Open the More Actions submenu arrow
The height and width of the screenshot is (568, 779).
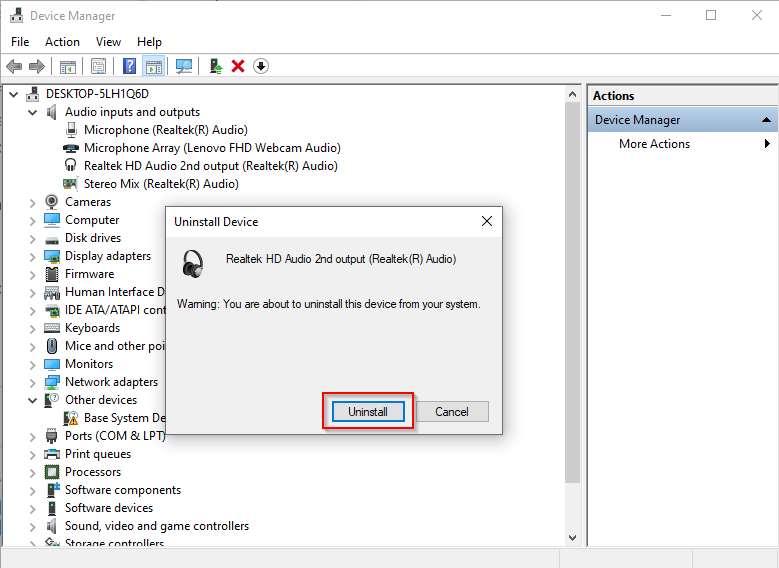(768, 144)
